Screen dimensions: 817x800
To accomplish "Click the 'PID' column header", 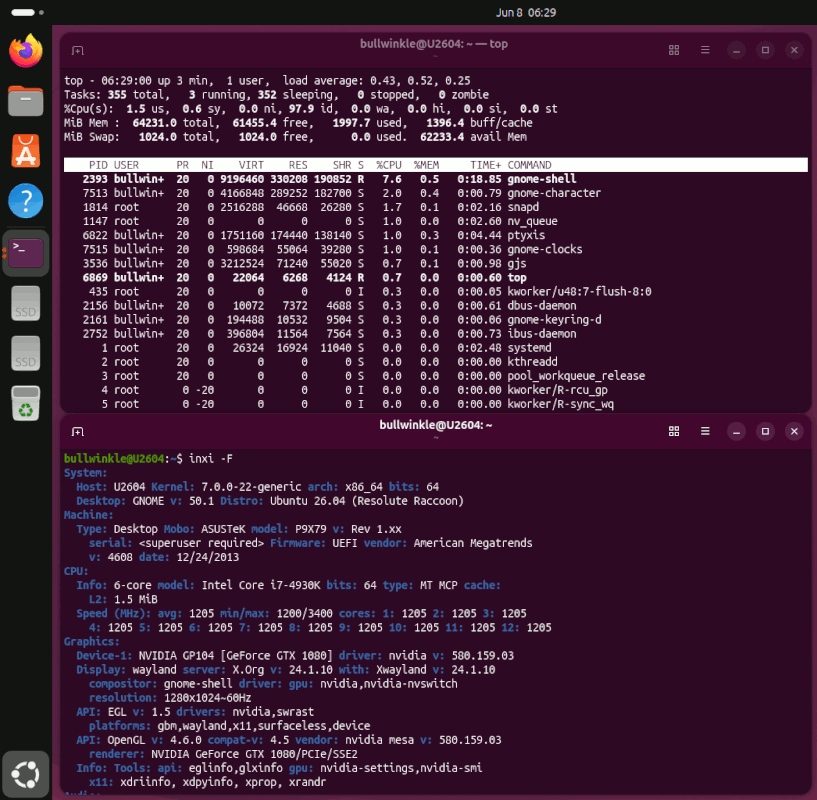I will [98, 165].
